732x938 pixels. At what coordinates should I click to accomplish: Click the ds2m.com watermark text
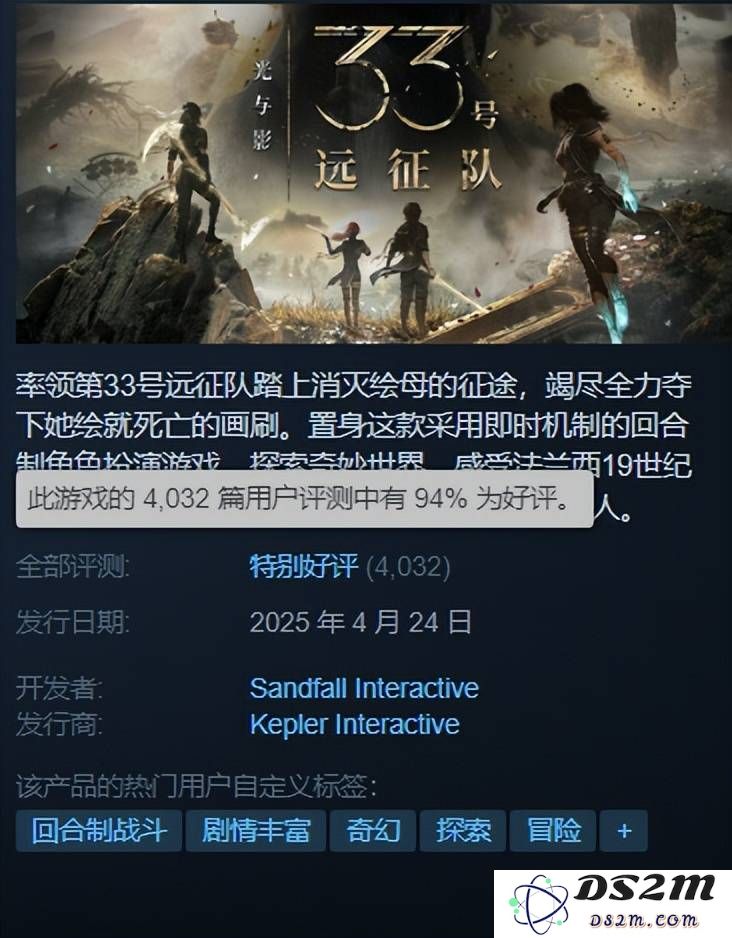(644, 919)
